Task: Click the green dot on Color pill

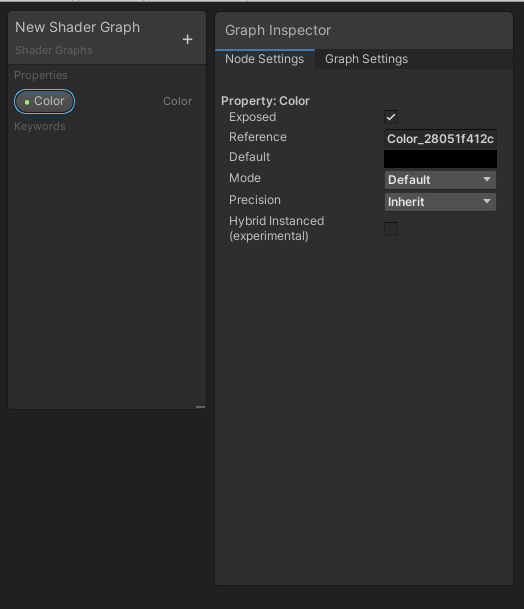Action: [x=27, y=102]
